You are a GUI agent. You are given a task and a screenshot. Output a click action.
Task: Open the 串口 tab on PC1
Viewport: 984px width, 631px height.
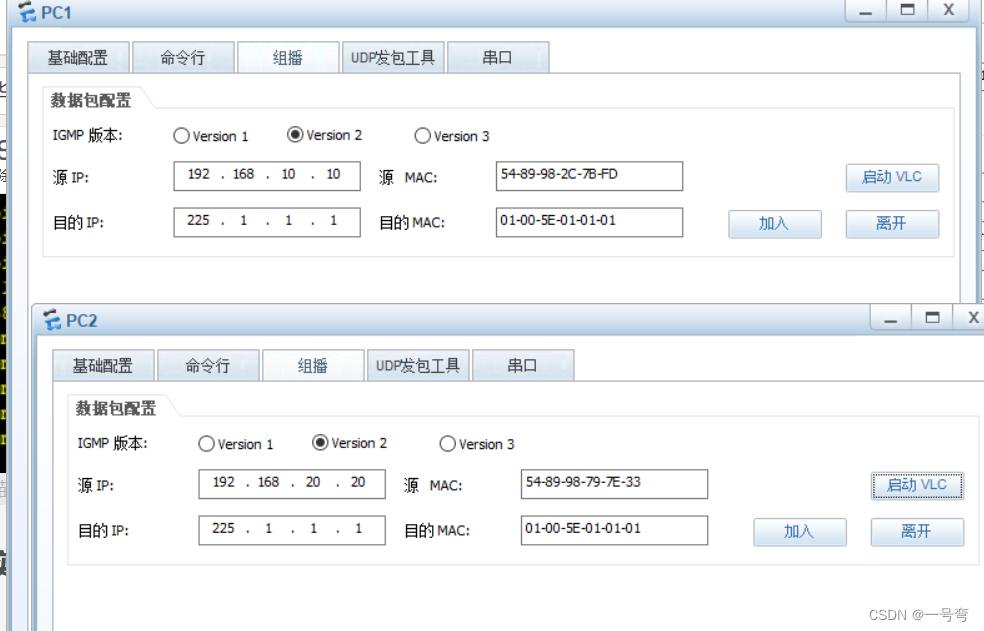499,57
